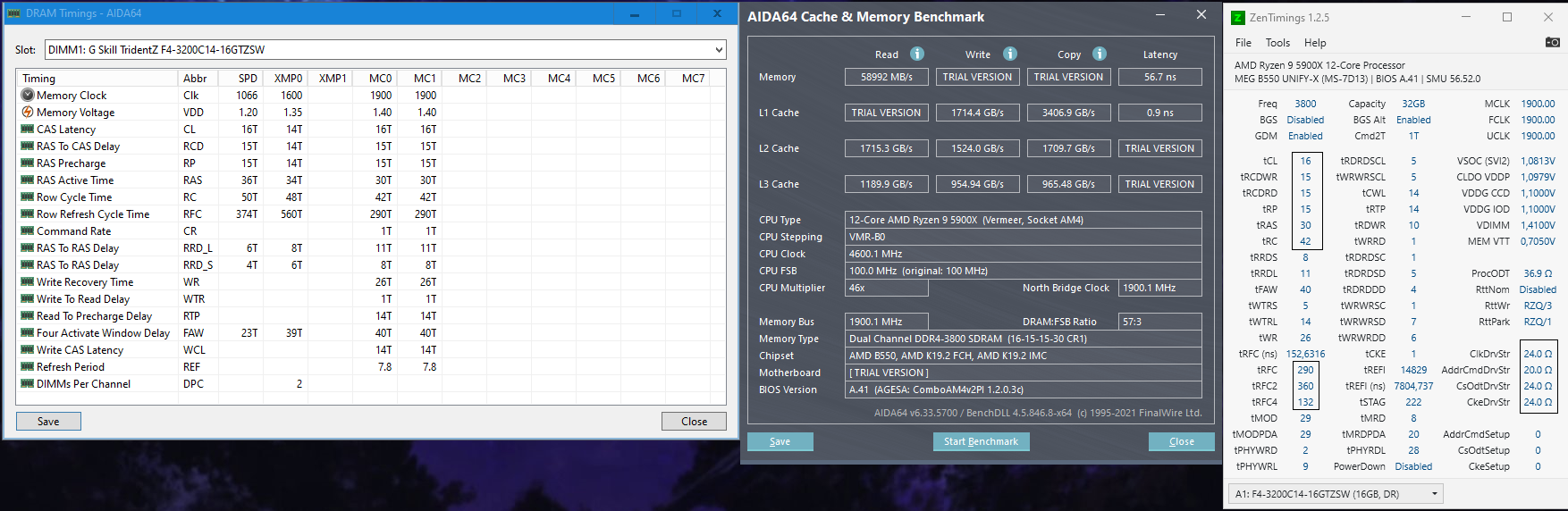Click Memory Latency result 56.7 ns
This screenshot has height=511, width=1568.
click(1159, 77)
